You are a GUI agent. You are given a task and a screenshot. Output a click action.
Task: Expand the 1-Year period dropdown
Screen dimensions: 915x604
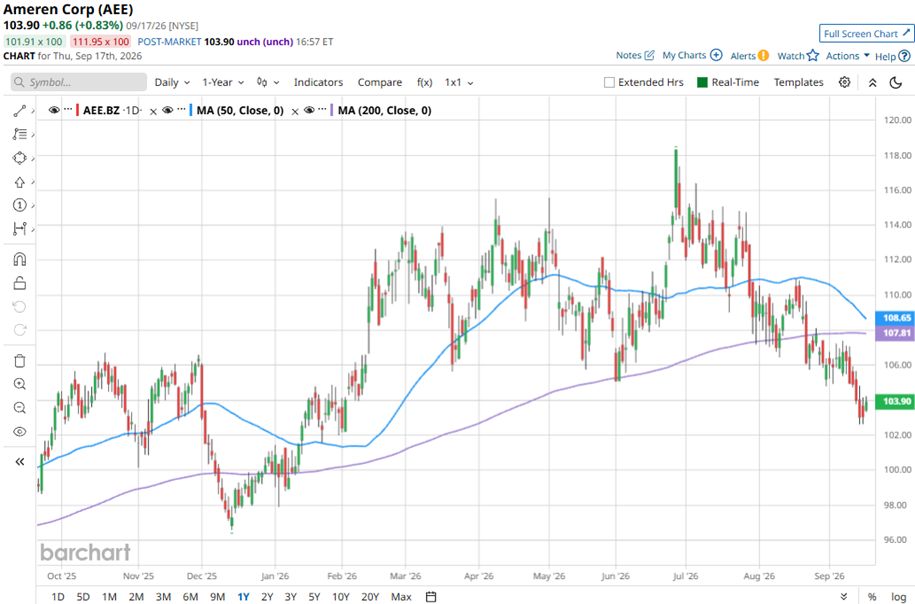pos(223,82)
